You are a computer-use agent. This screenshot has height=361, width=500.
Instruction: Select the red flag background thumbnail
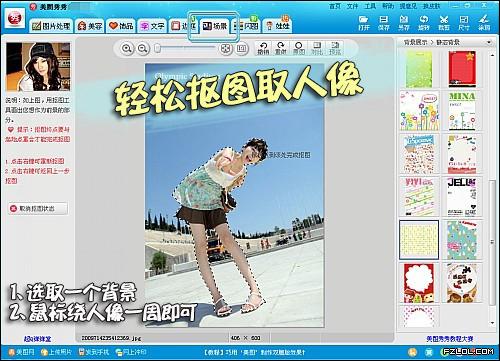tap(462, 69)
